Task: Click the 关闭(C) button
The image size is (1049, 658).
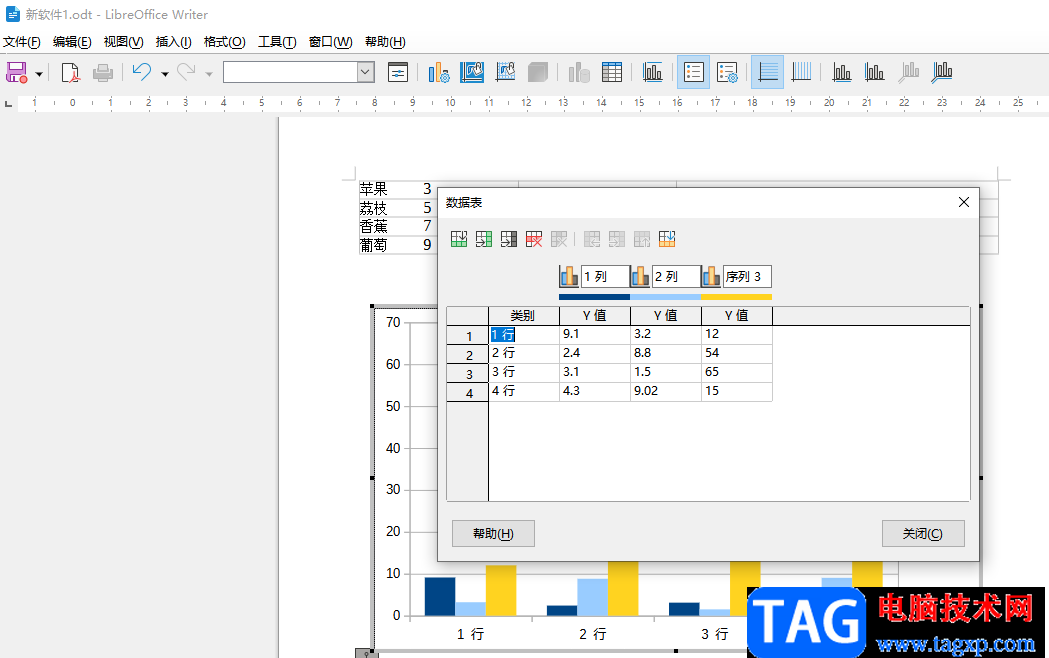Action: (x=923, y=534)
